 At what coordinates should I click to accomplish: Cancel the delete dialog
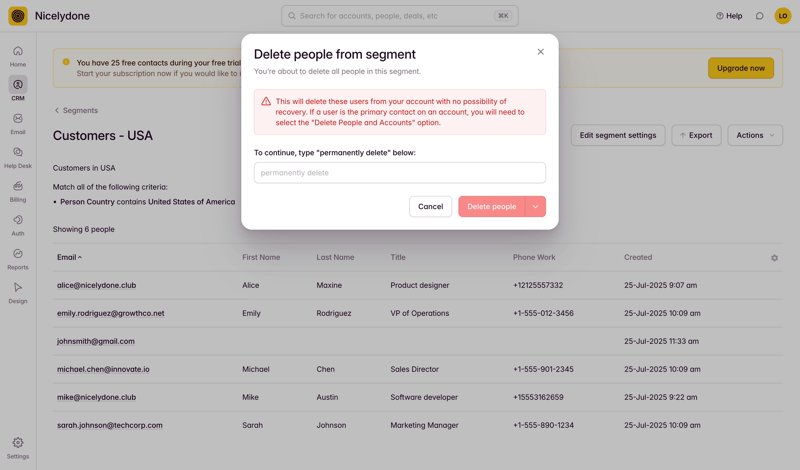pyautogui.click(x=431, y=206)
